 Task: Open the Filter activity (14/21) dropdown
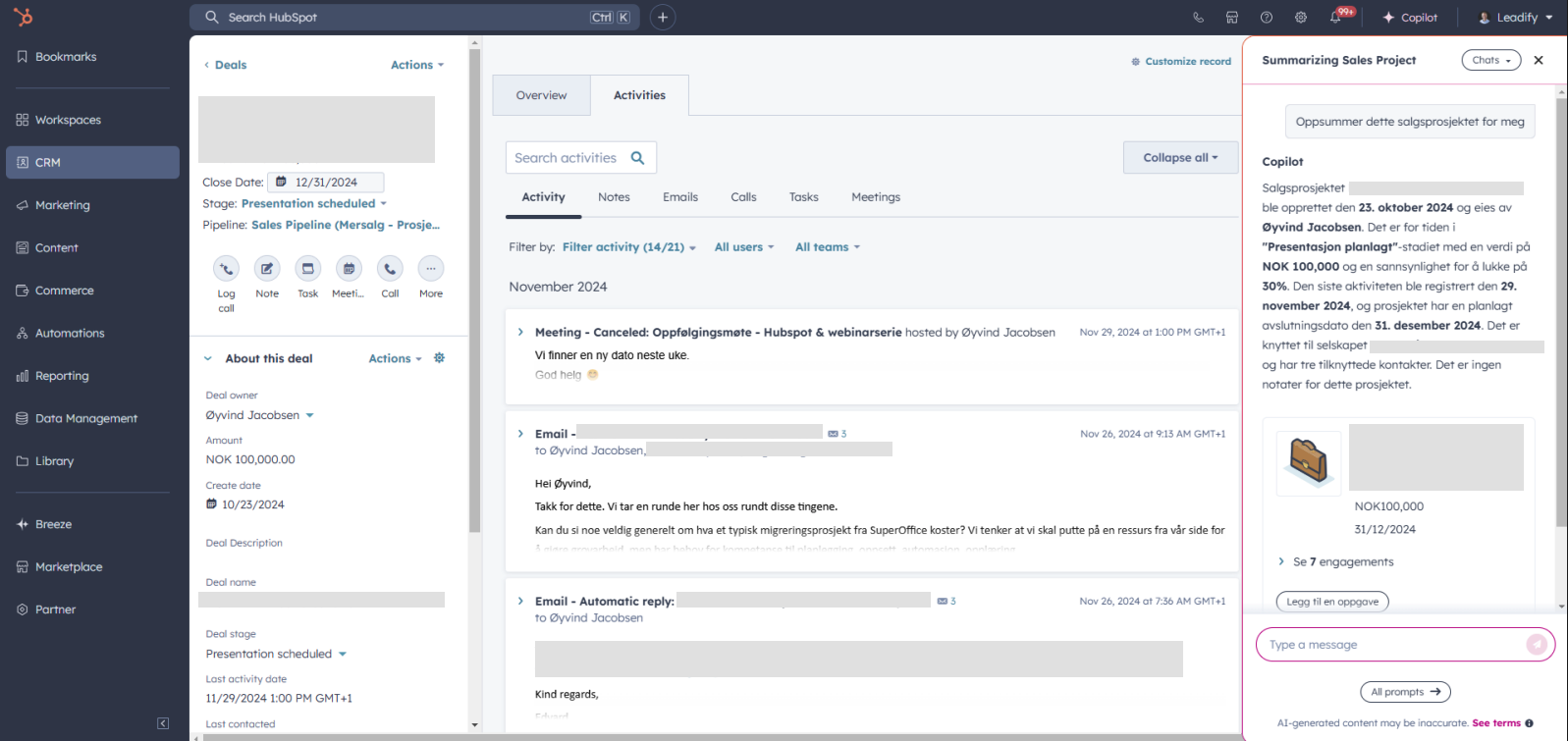tap(628, 247)
